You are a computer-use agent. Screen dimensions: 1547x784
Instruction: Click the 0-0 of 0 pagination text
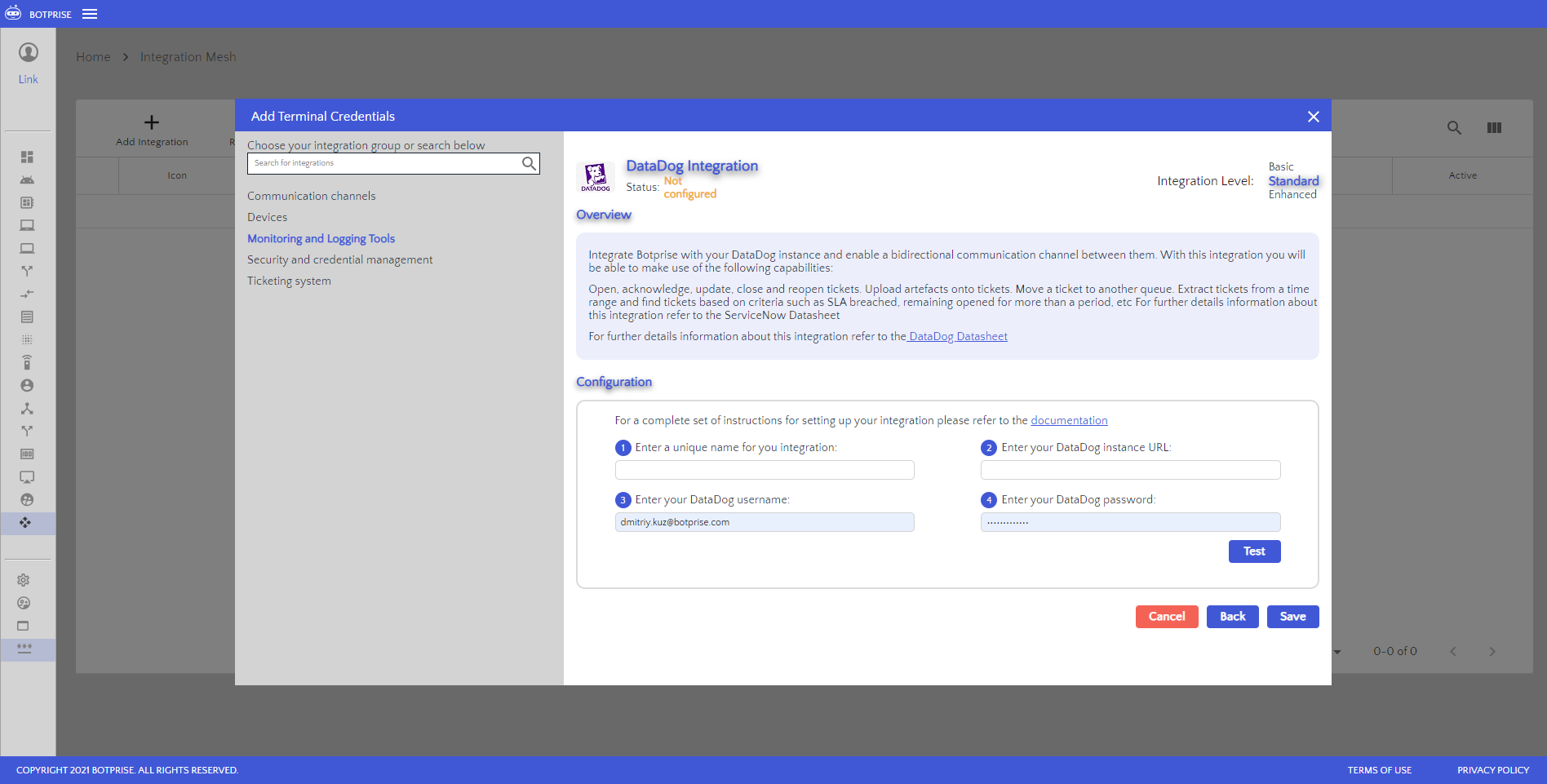click(1395, 651)
